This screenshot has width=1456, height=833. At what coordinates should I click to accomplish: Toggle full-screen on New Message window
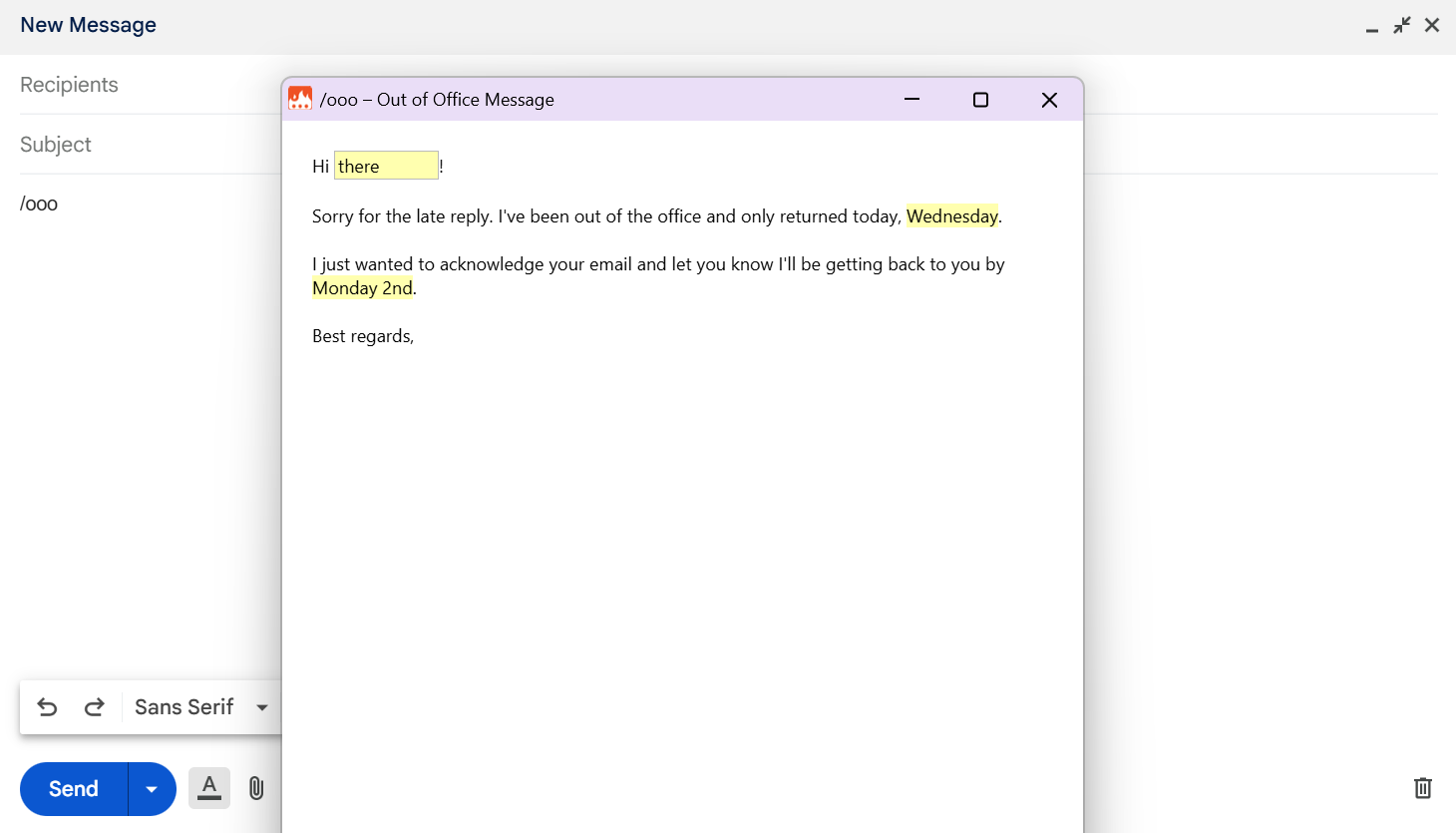(1402, 25)
